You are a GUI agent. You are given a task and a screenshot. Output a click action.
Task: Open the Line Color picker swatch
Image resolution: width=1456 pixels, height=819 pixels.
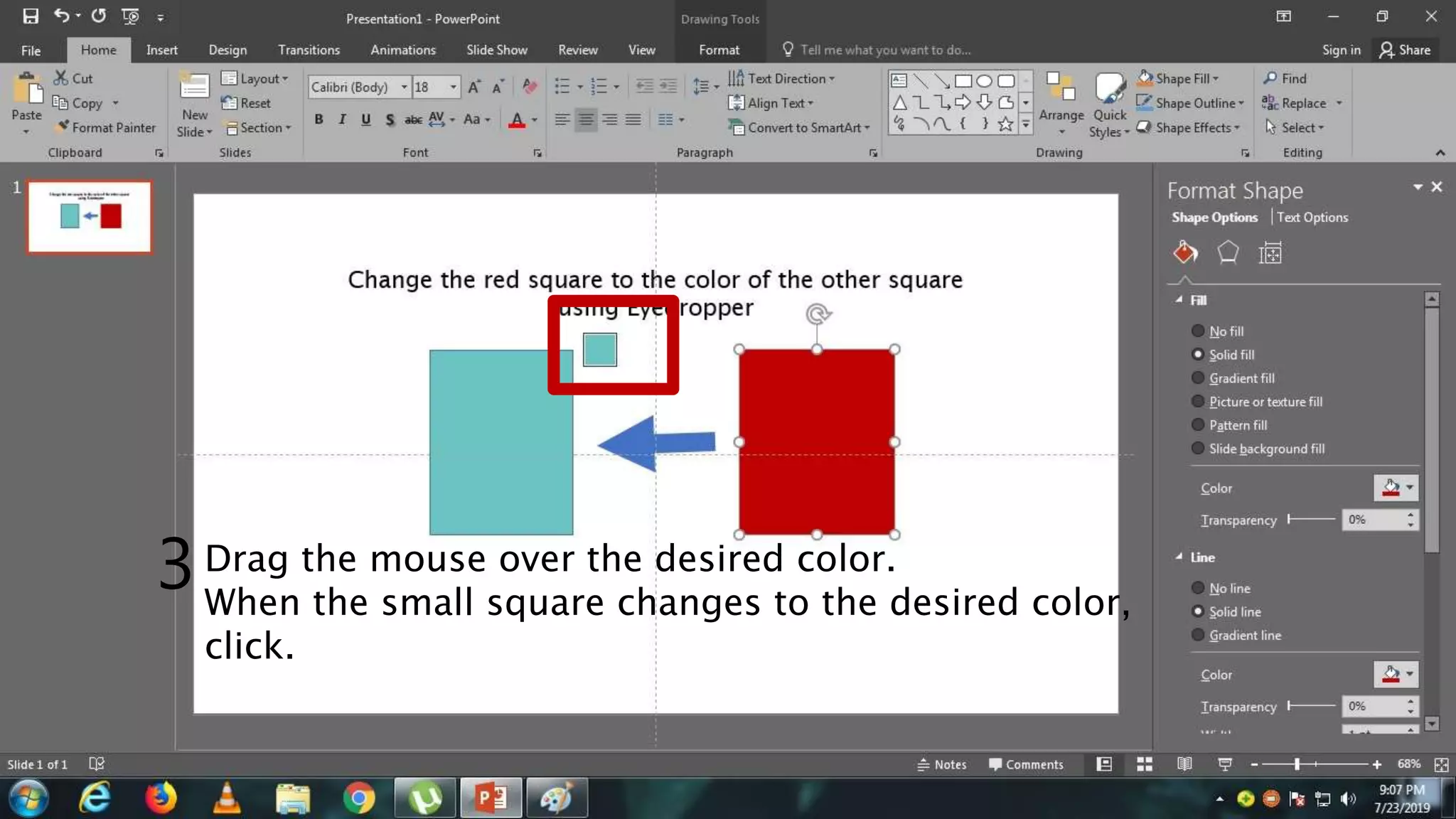tap(1396, 674)
